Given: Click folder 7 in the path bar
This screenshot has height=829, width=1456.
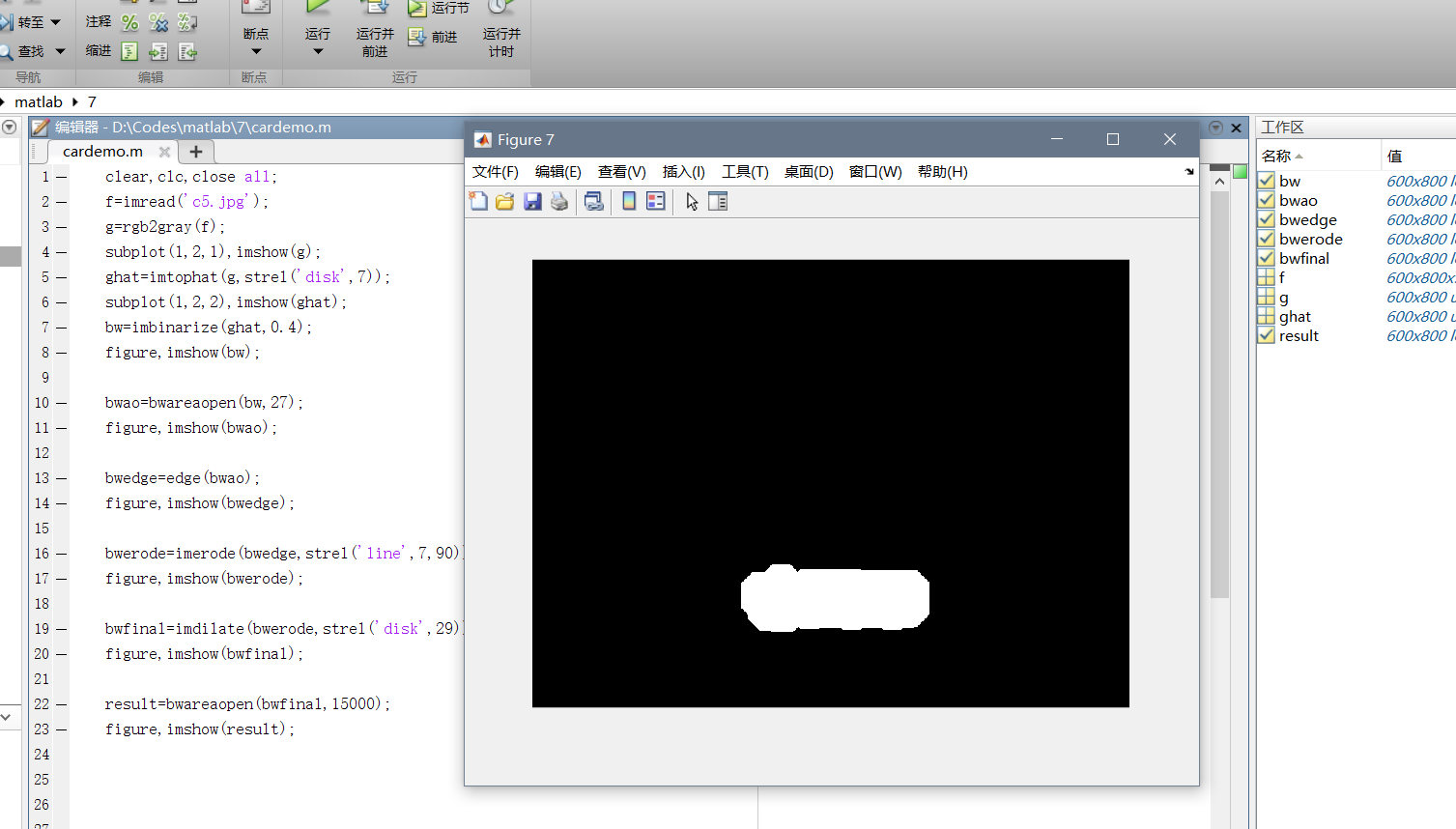Looking at the screenshot, I should tap(92, 101).
